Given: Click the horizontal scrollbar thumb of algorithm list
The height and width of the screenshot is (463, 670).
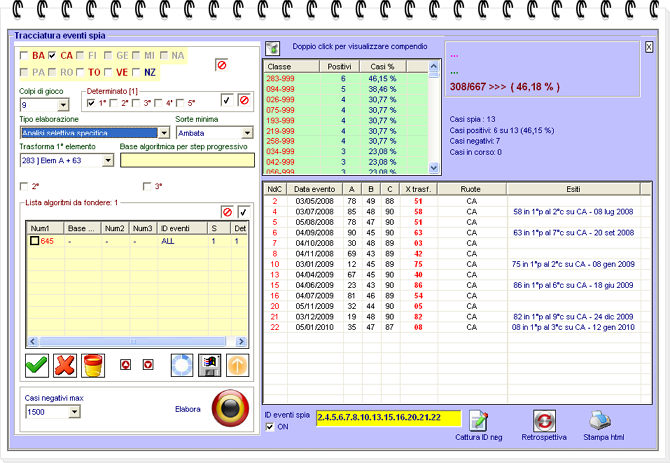Looking at the screenshot, I should tap(132, 341).
